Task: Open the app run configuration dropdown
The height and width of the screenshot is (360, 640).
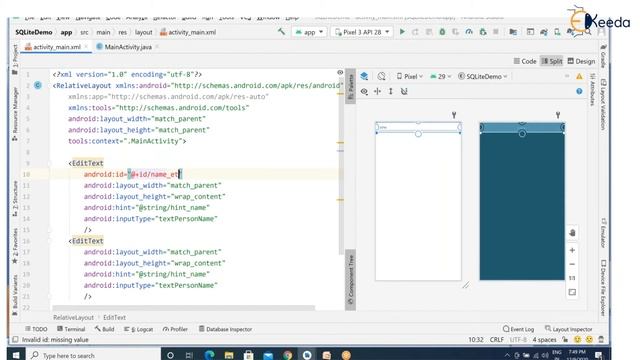Action: click(x=309, y=32)
